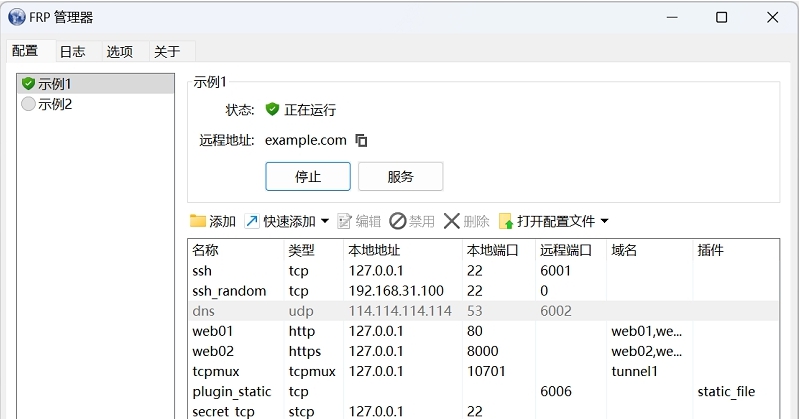Image resolution: width=802 pixels, height=419 pixels.
Task: Sort by the 本地地址 column header
Action: click(403, 250)
